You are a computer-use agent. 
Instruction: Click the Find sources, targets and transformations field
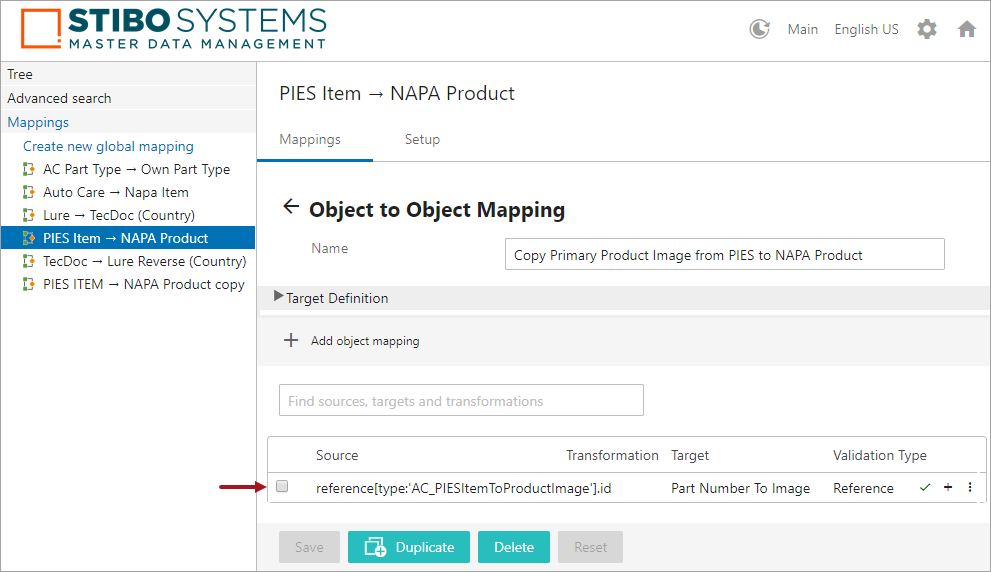461,400
